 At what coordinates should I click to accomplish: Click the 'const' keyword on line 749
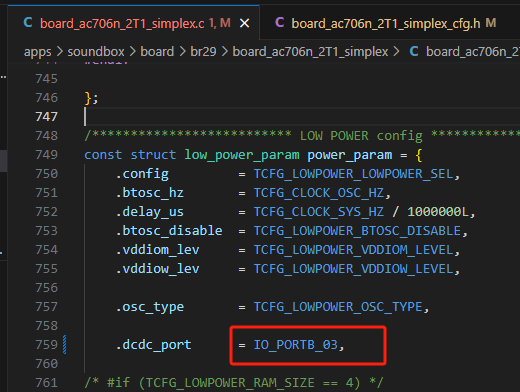pyautogui.click(x=103, y=155)
